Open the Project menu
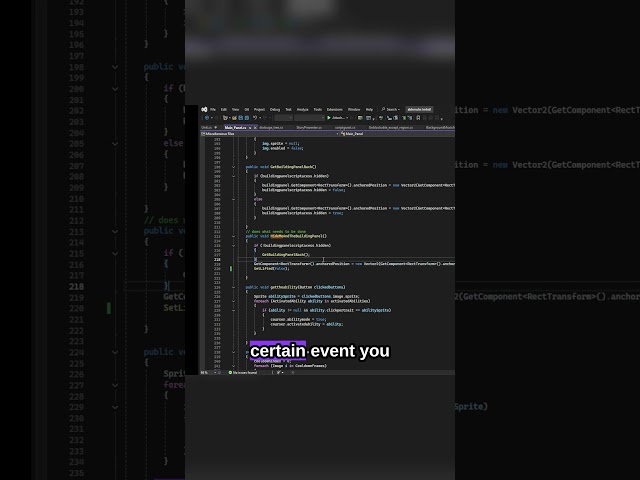This screenshot has height=480, width=640. (x=259, y=109)
